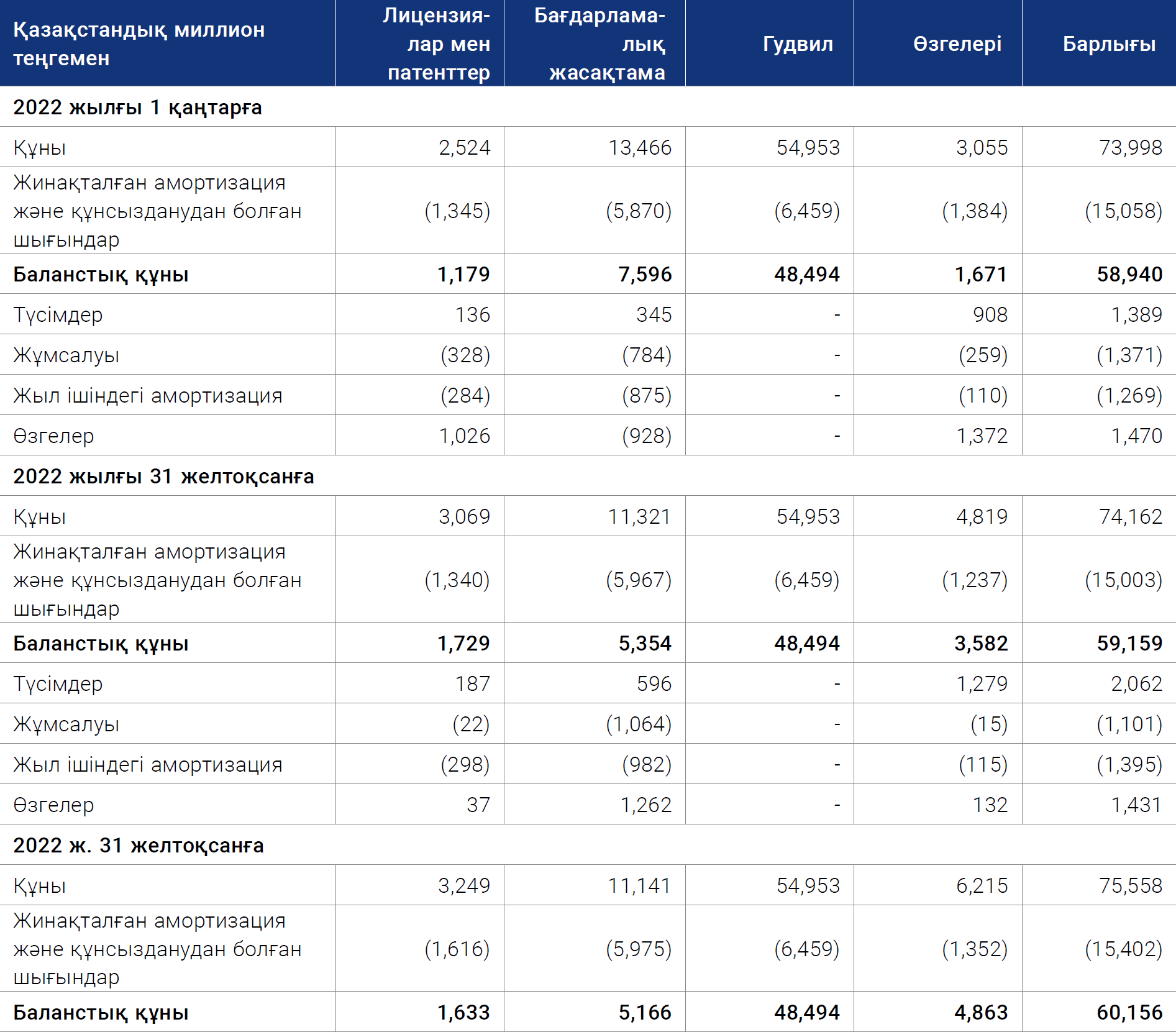Image resolution: width=1176 pixels, height=1032 pixels.
Task: Select the section heading '2022 ж. 31 желтоқсанға'
Action: tap(139, 845)
